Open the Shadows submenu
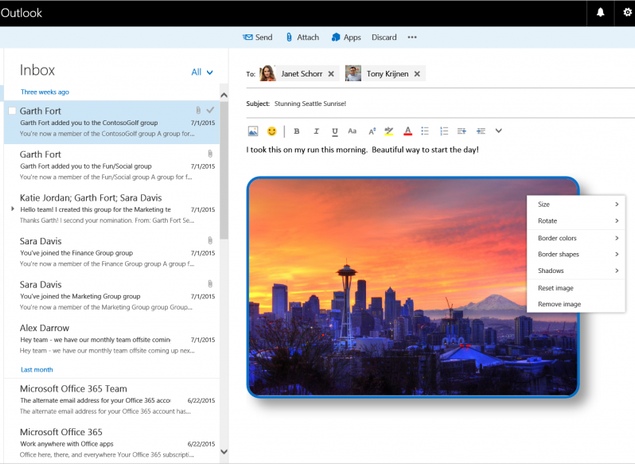 (576, 270)
